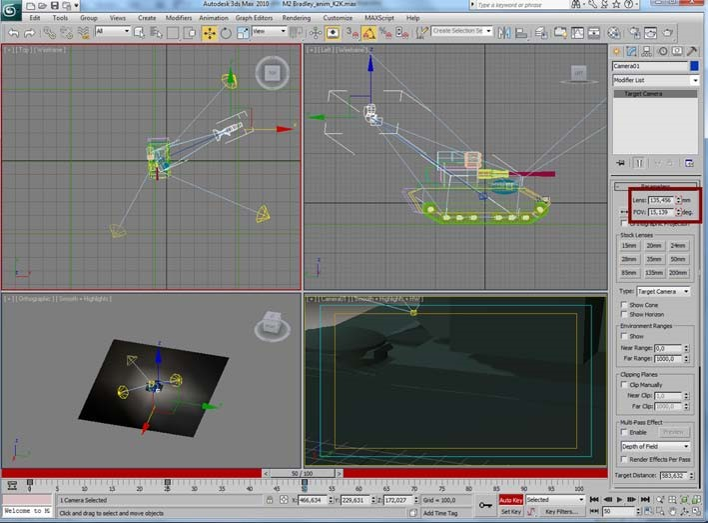Click the Mirror tool icon
Image resolution: width=708 pixels, height=523 pixels.
[504, 33]
